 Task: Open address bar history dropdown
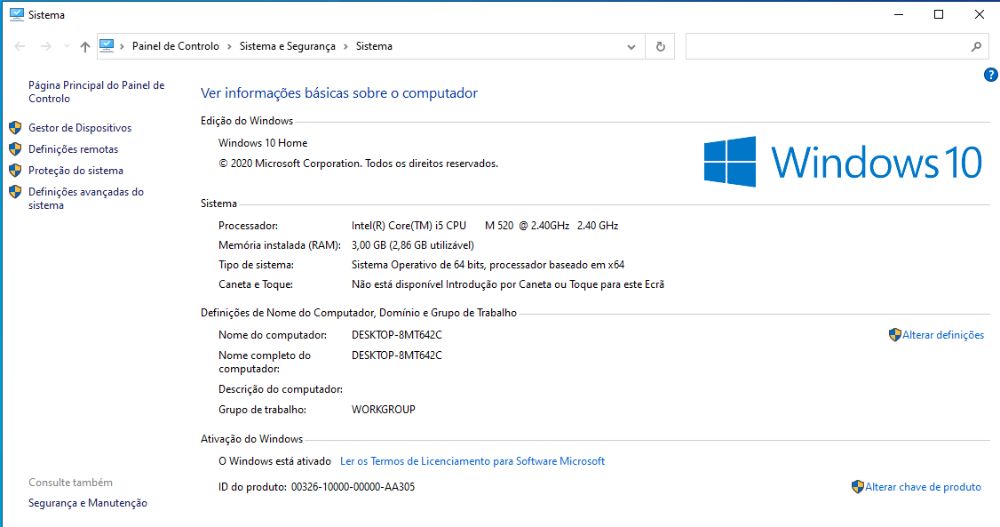click(631, 47)
